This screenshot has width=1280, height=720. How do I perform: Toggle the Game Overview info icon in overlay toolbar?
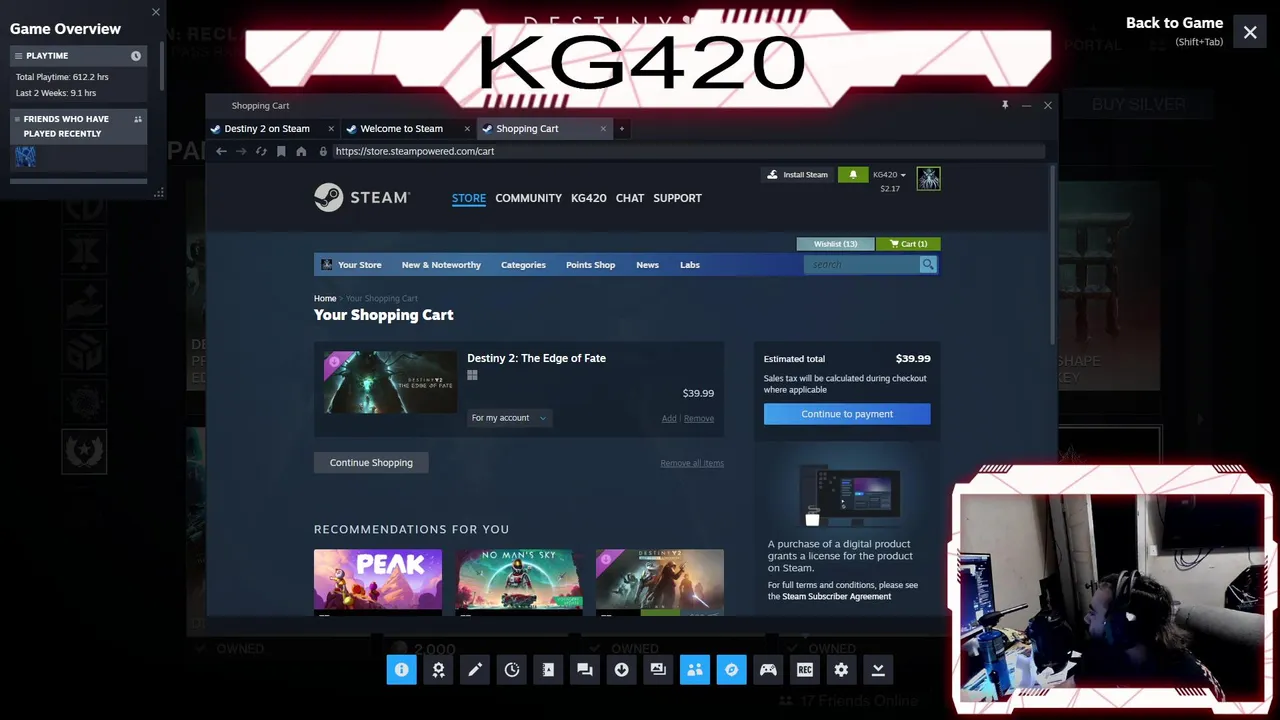(x=401, y=670)
